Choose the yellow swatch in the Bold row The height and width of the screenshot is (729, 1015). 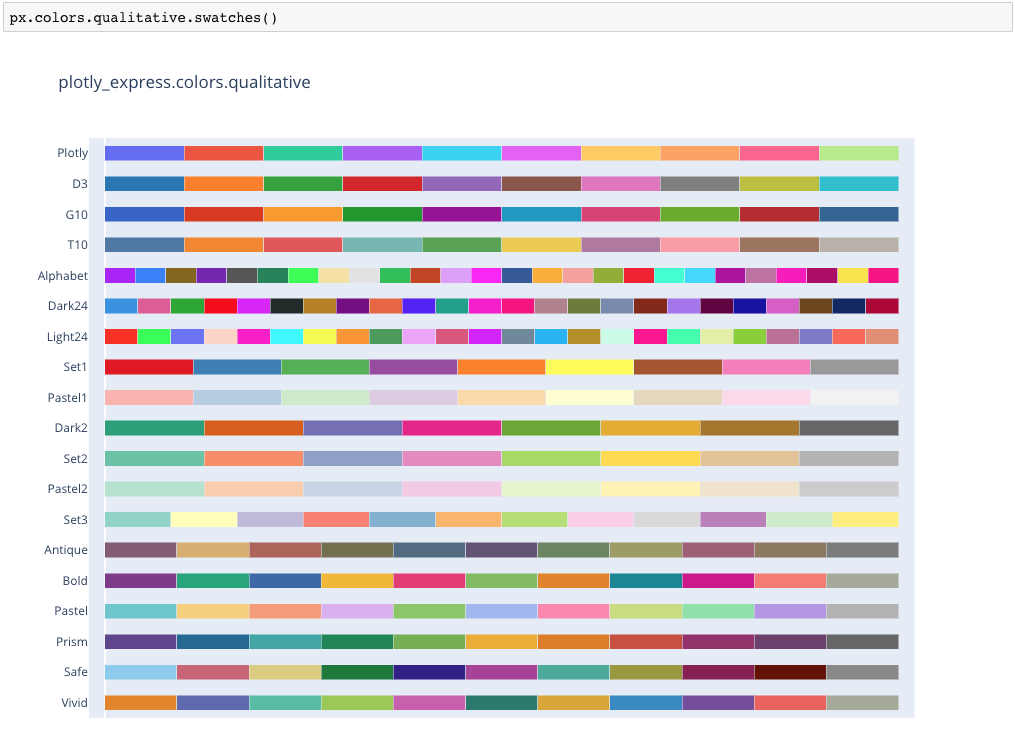point(357,581)
